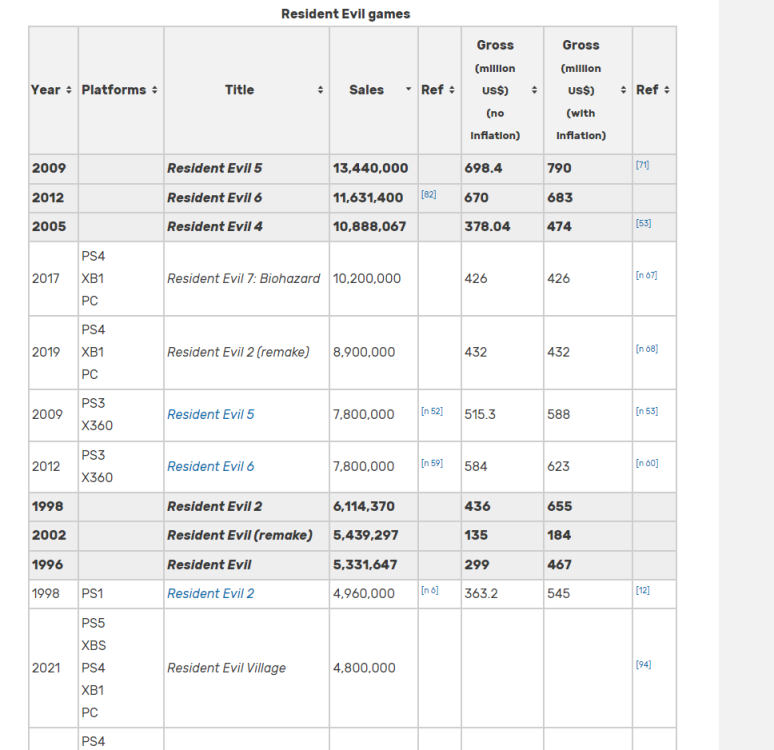Select inflation gross value 655
This screenshot has width=774, height=750.
pos(559,507)
